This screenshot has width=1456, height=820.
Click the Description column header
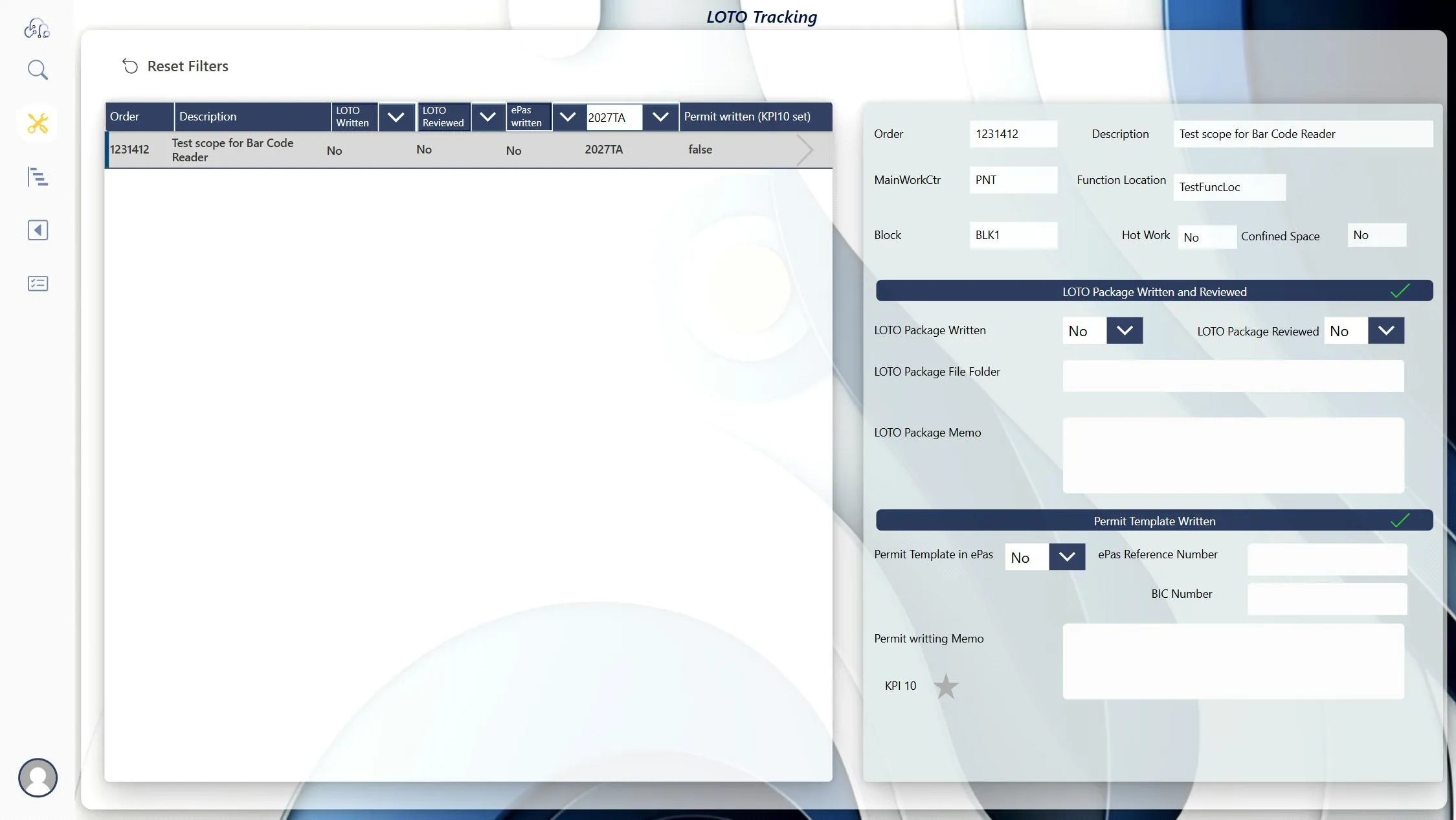[252, 117]
